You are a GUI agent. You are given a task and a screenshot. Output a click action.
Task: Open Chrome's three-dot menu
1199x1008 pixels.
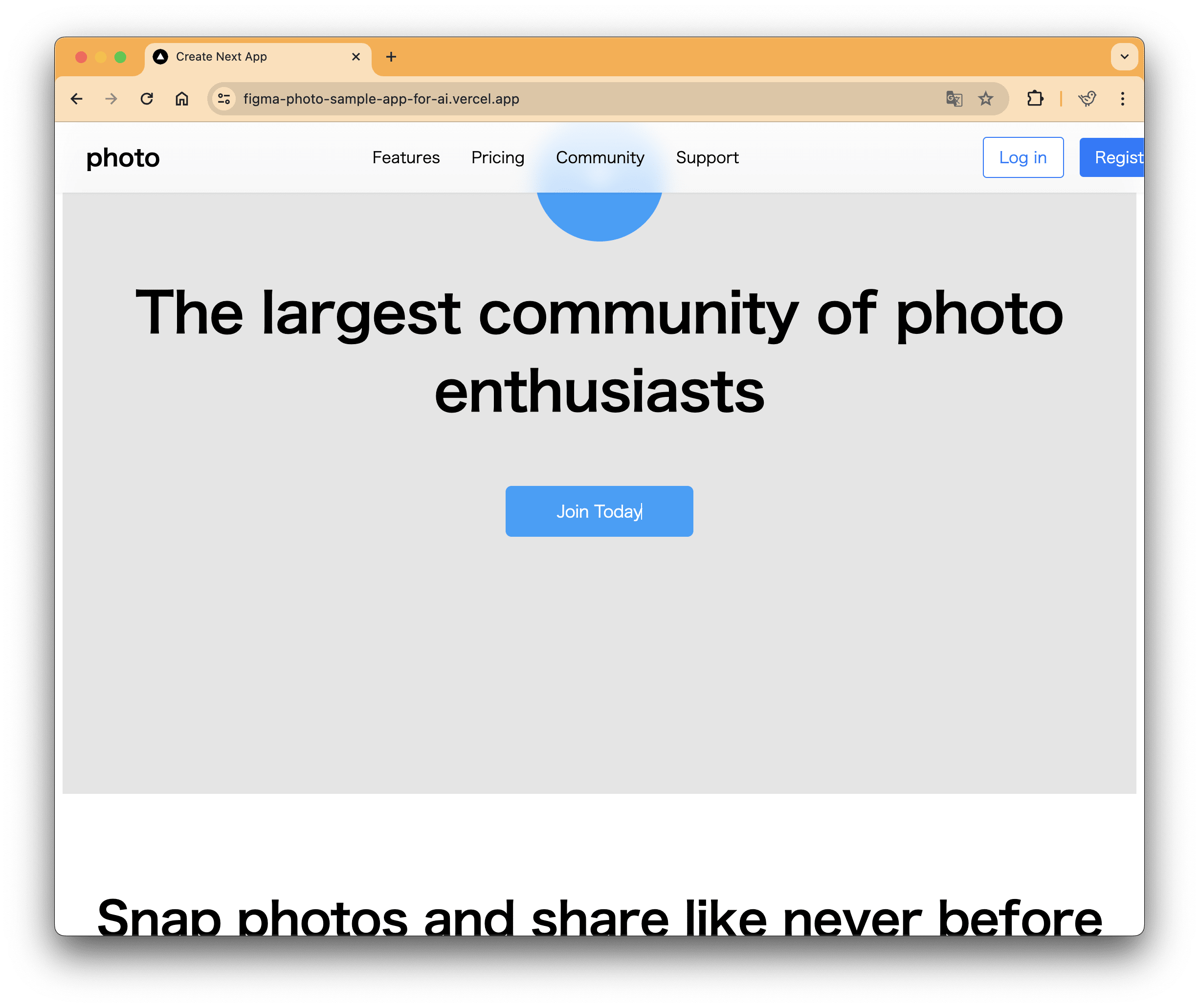point(1122,98)
